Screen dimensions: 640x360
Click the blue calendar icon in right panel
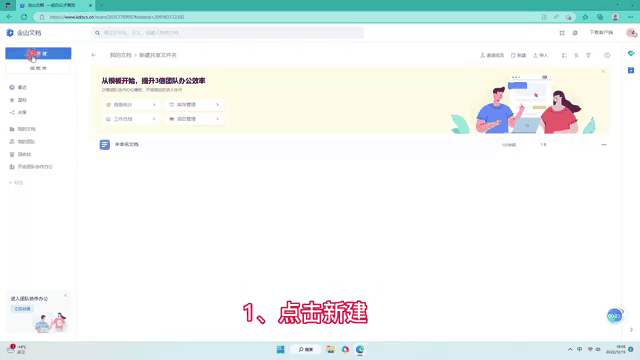tap(631, 71)
